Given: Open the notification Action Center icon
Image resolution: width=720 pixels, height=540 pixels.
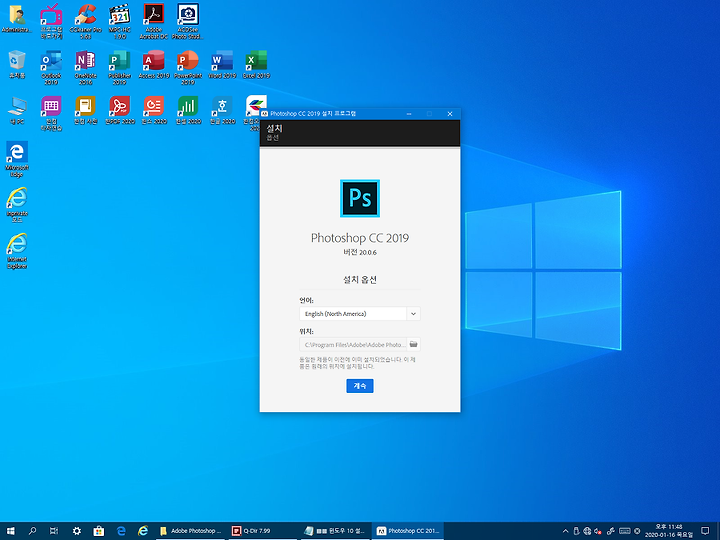Looking at the screenshot, I should coord(705,531).
